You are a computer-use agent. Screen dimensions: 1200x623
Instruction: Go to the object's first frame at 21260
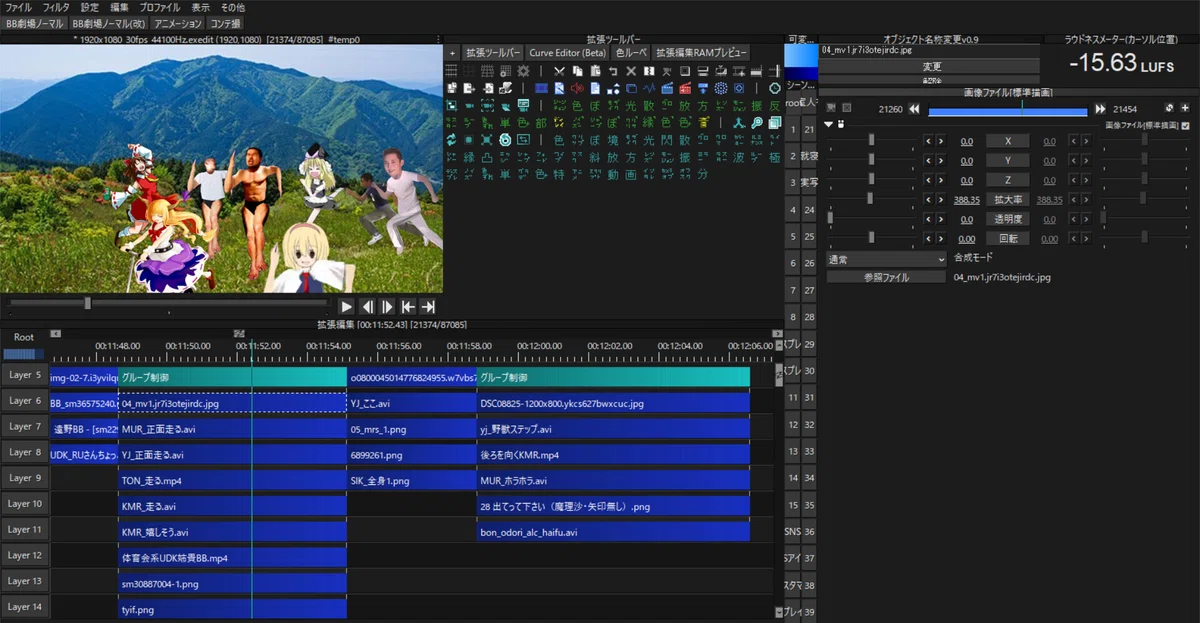point(913,108)
